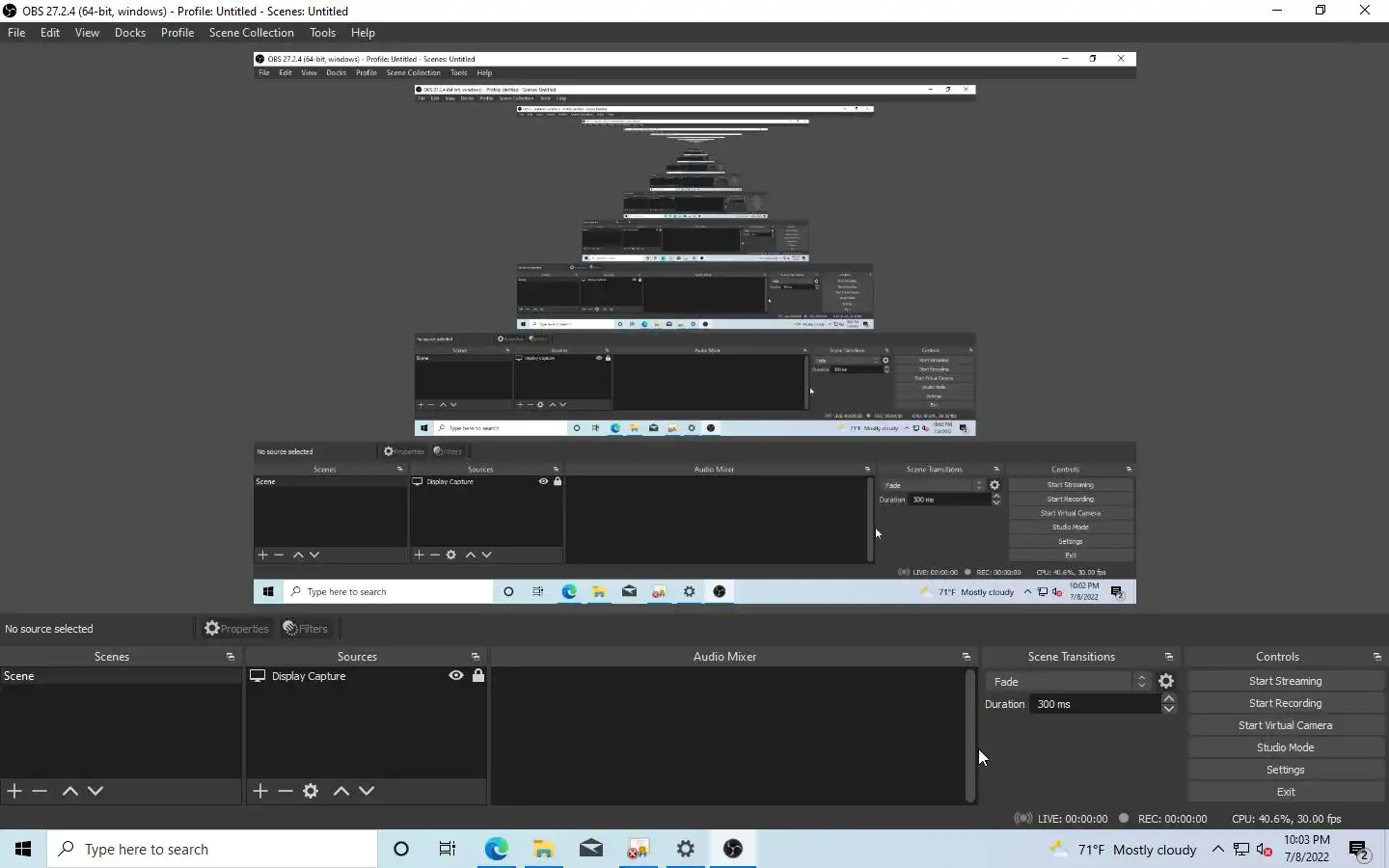Click the Filters button above the docks

coord(306,629)
